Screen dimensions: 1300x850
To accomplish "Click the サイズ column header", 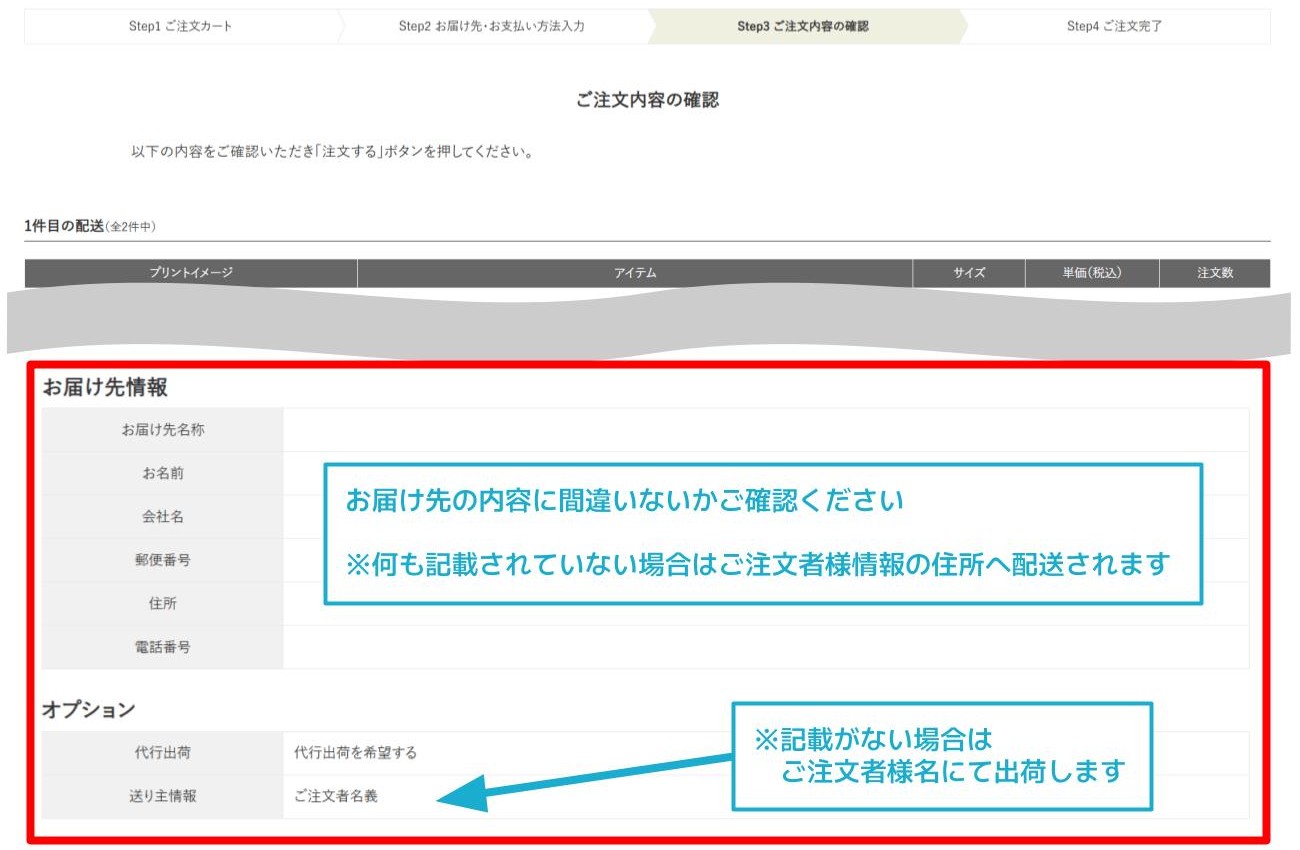I will tap(968, 272).
